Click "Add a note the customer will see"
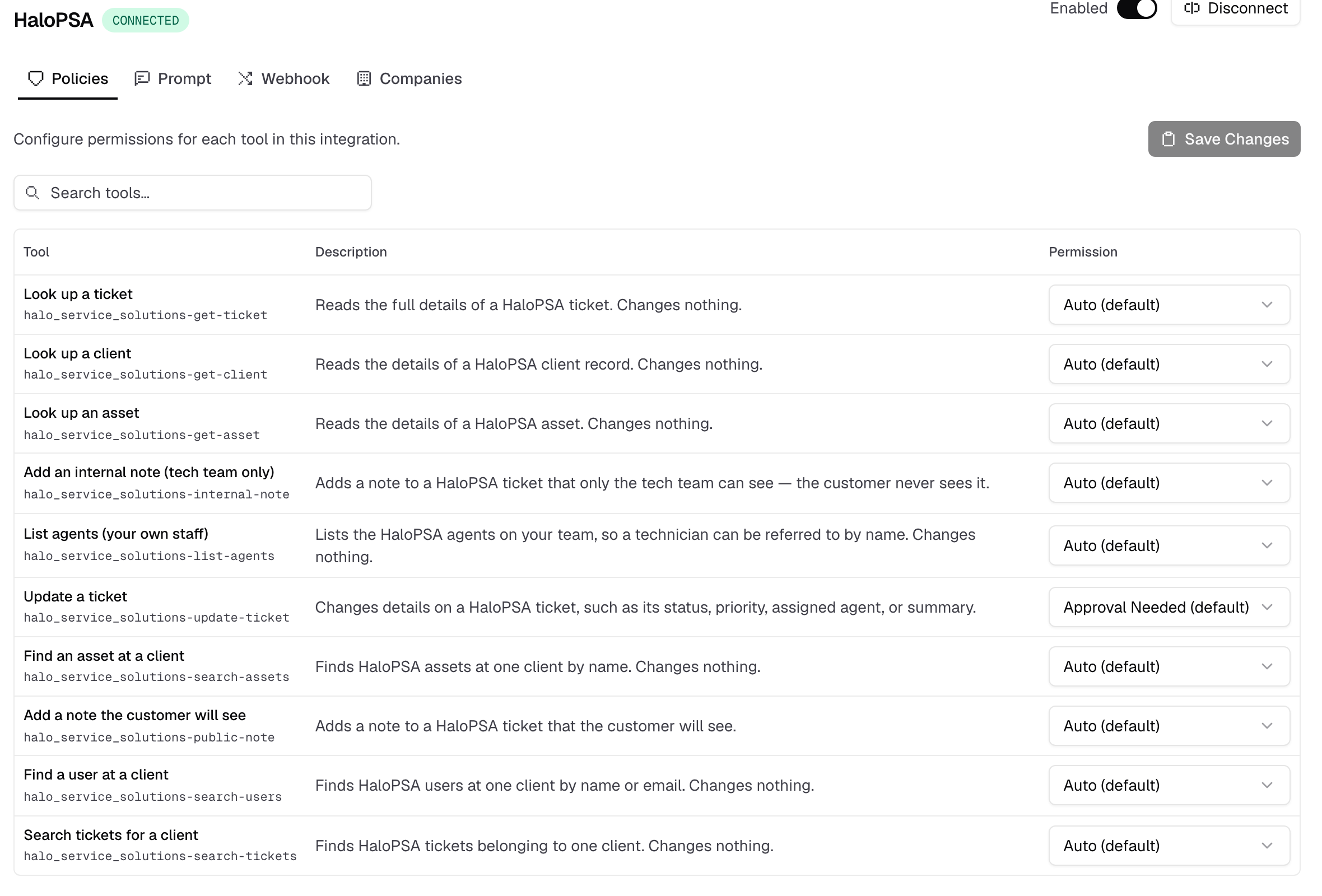 click(135, 715)
